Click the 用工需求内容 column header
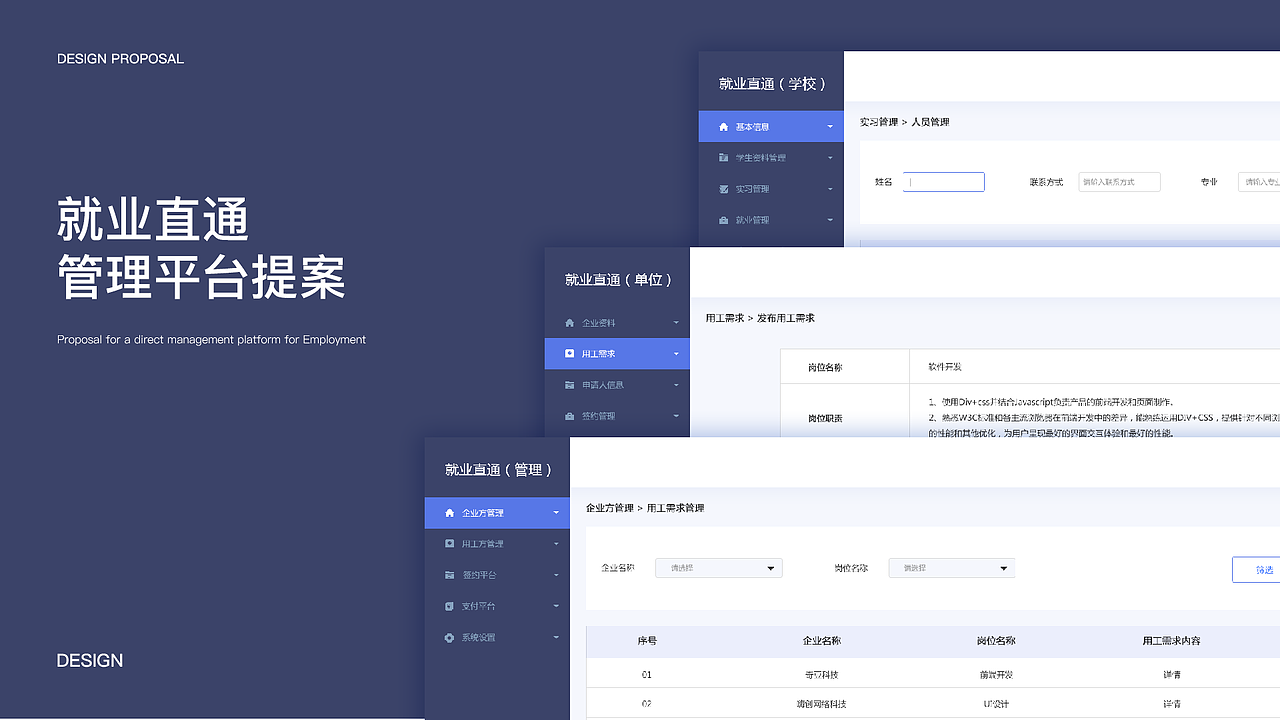 (1172, 641)
